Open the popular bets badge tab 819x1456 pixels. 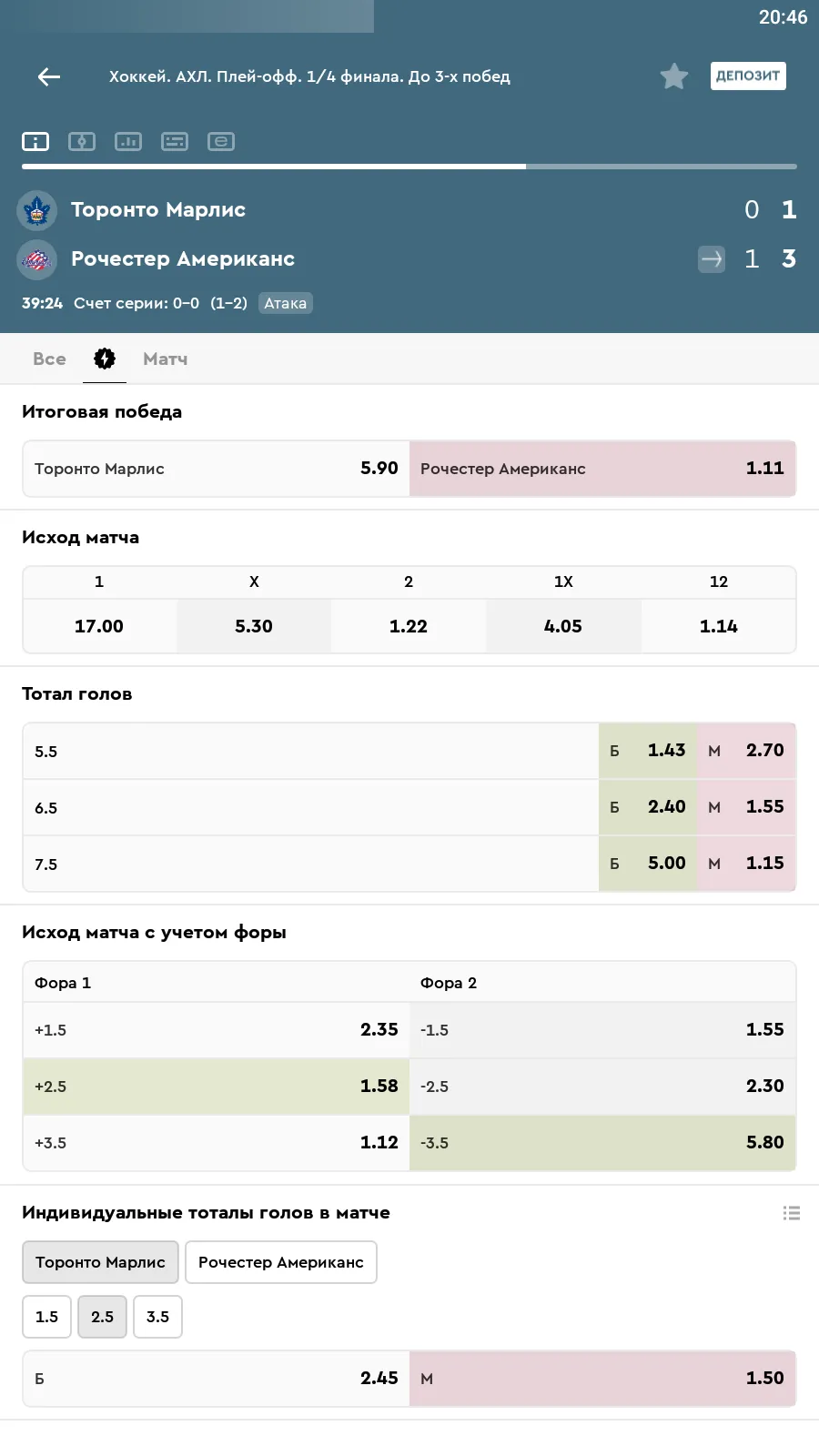point(105,359)
